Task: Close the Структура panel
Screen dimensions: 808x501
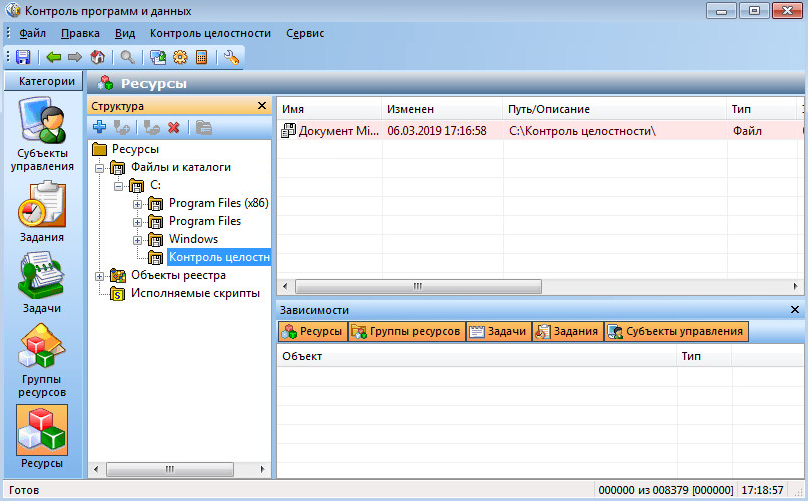Action: click(262, 106)
